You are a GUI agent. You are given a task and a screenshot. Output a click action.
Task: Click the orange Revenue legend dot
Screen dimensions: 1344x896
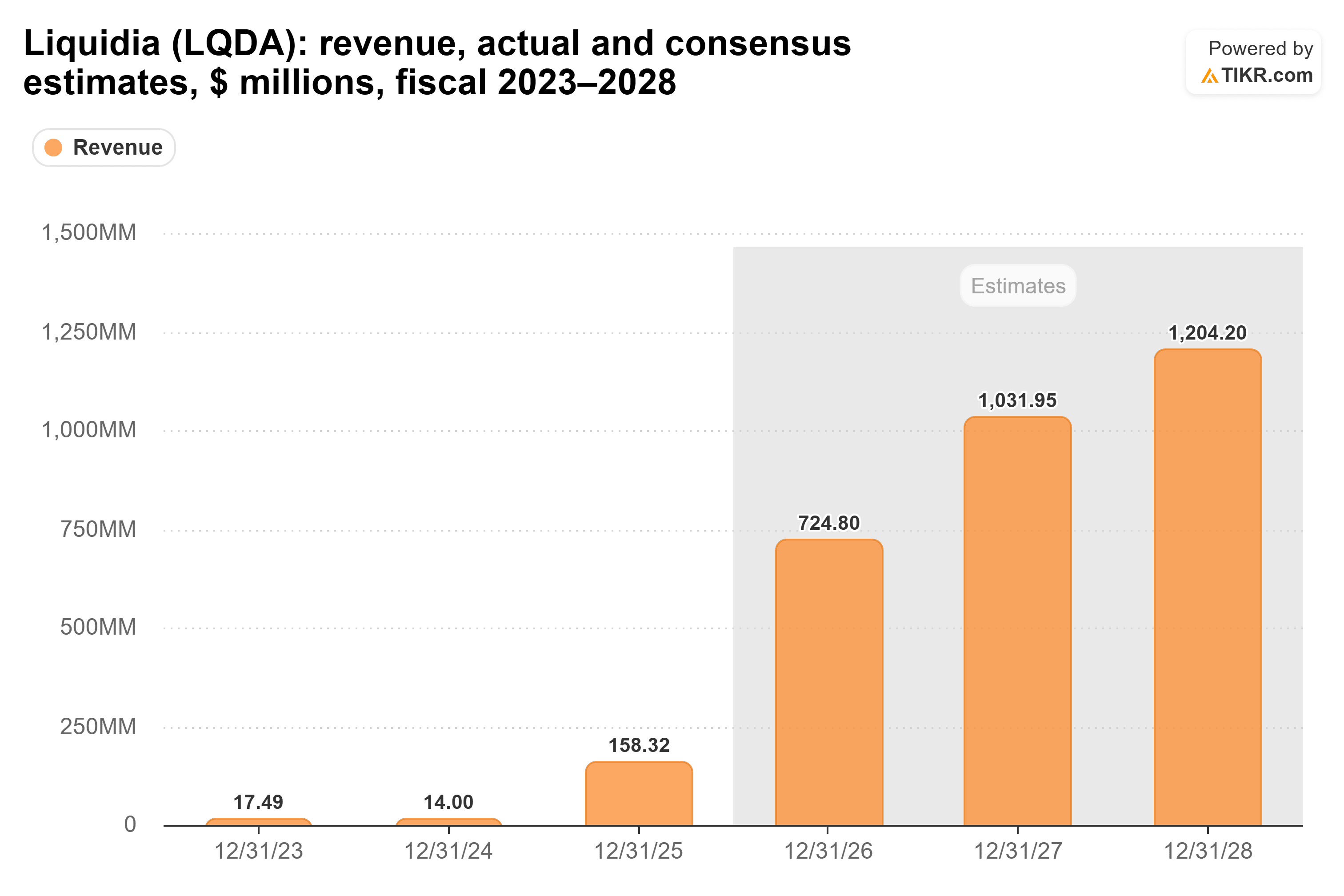point(53,148)
